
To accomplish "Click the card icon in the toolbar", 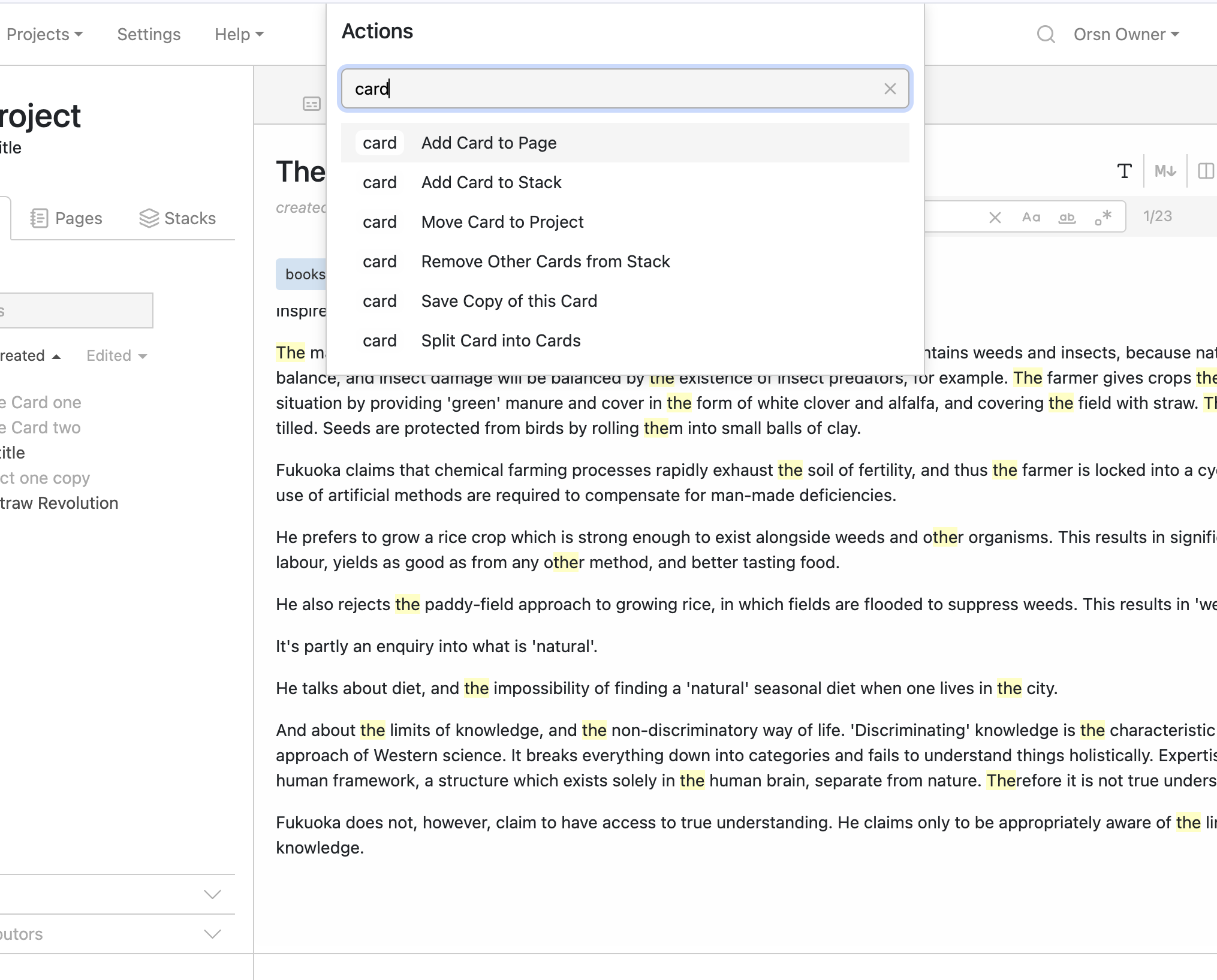I will pyautogui.click(x=312, y=104).
